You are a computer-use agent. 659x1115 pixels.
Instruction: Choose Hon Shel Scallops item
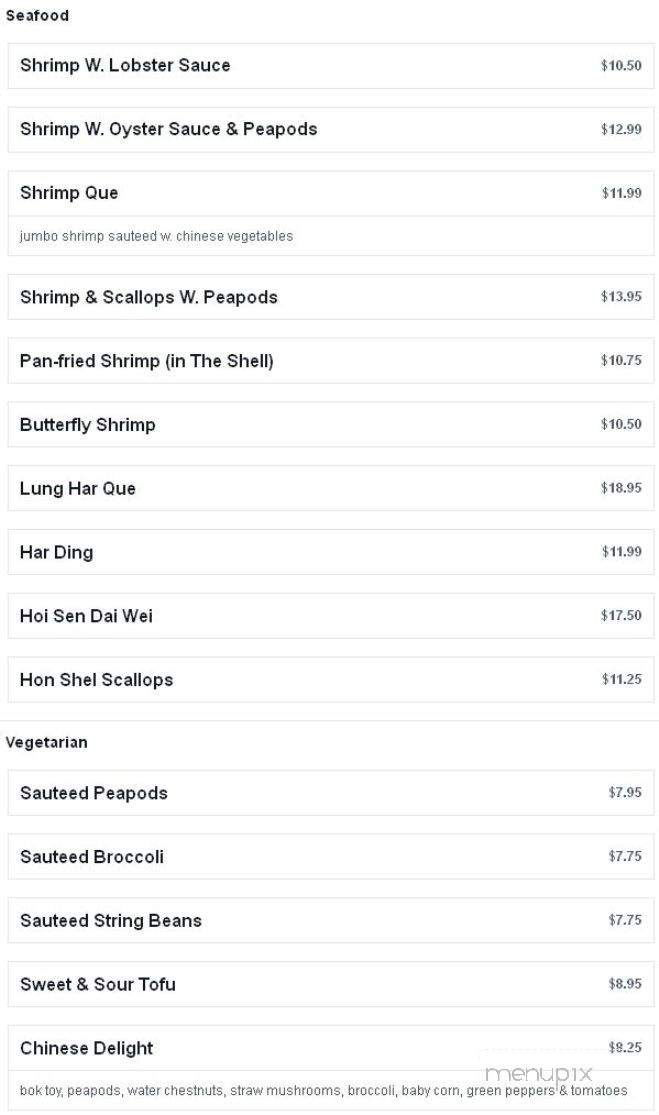click(331, 679)
